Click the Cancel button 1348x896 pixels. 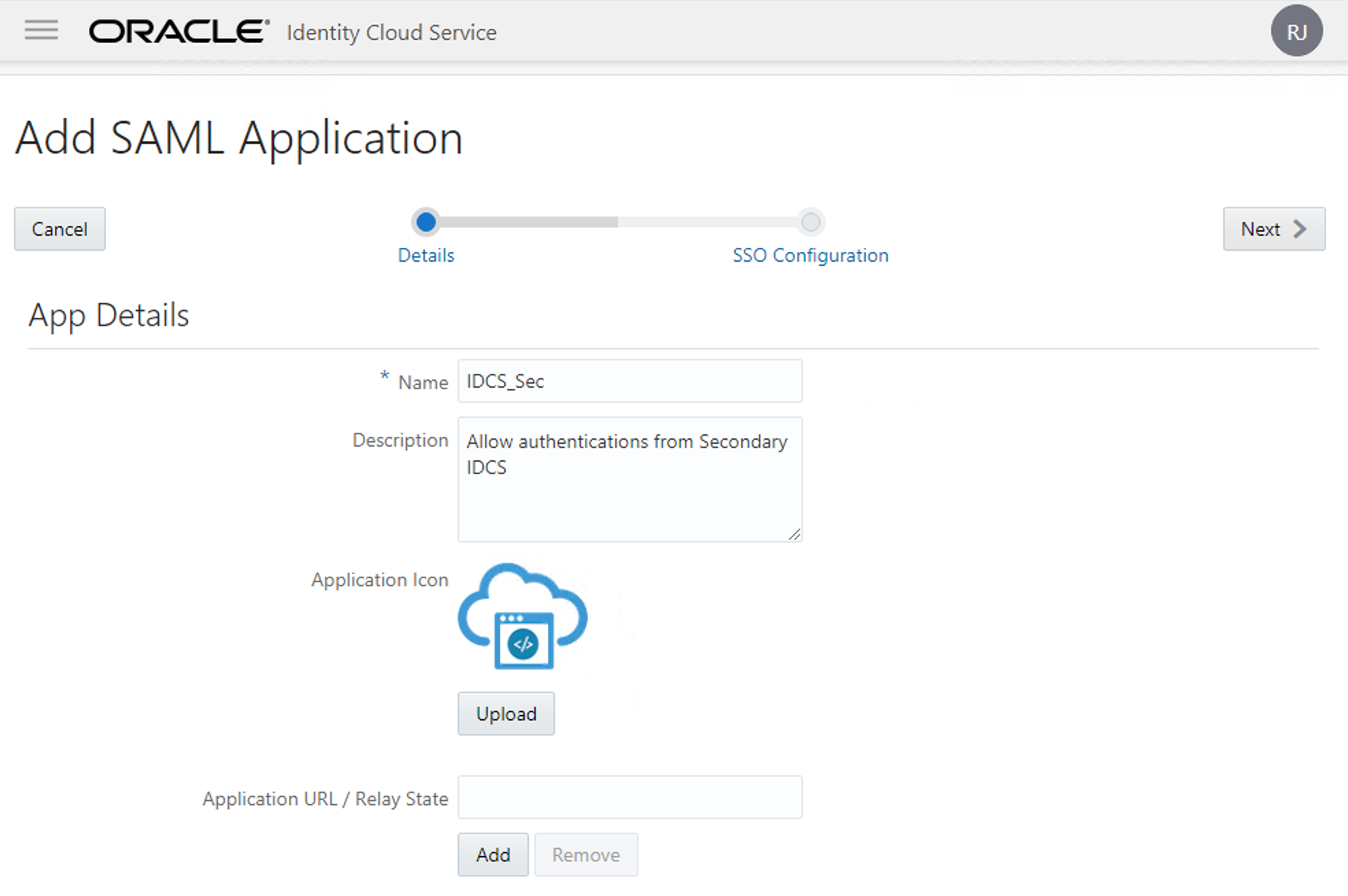click(60, 229)
